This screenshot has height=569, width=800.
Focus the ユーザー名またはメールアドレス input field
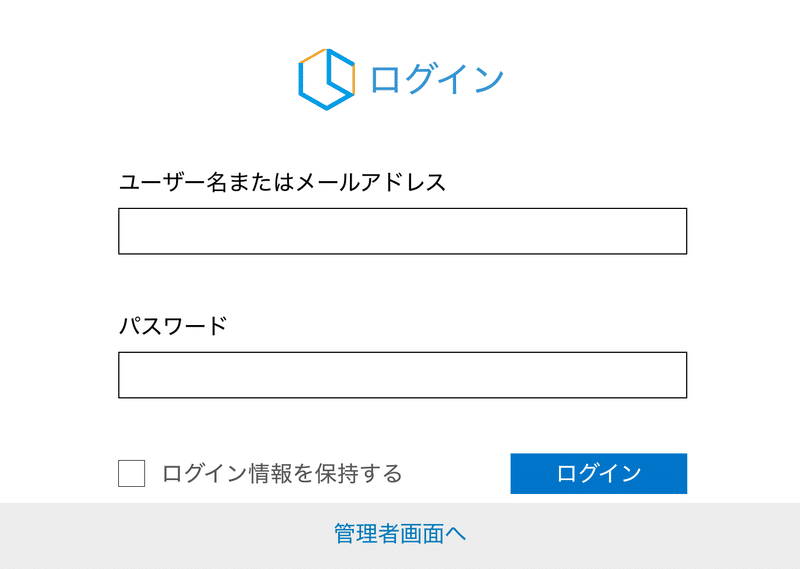click(403, 231)
